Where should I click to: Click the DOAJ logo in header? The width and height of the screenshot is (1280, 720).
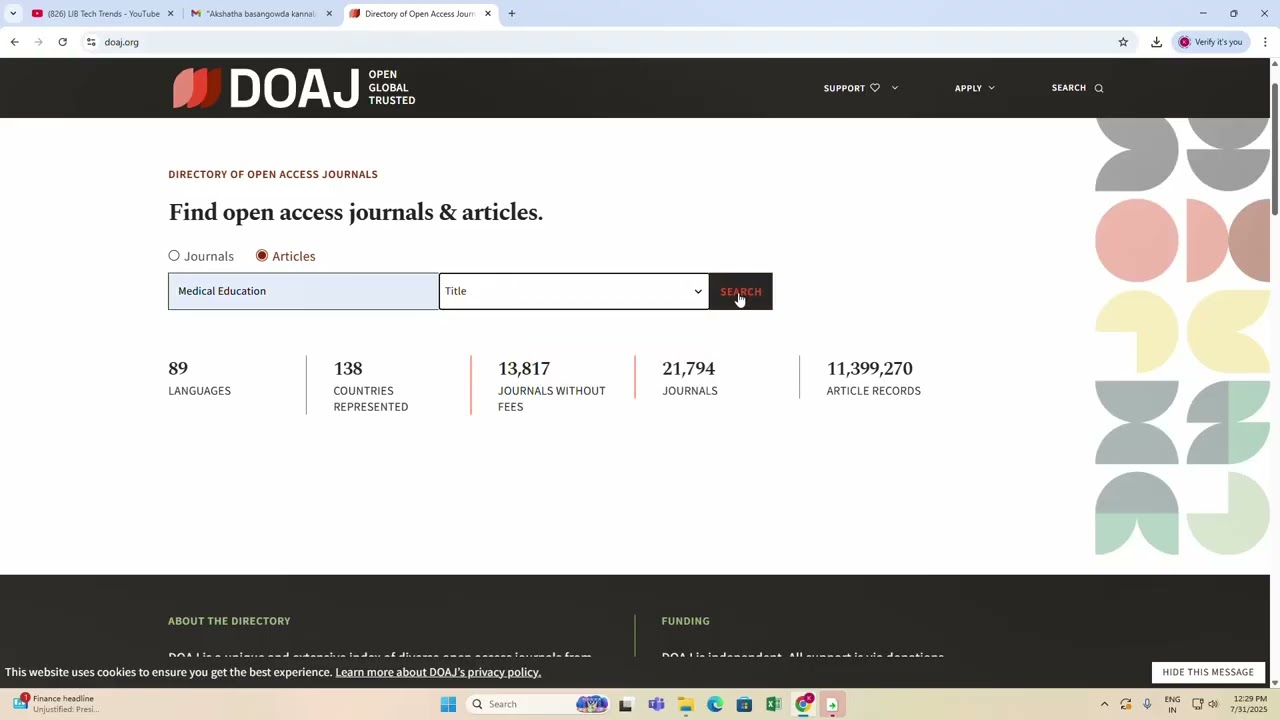pyautogui.click(x=294, y=88)
